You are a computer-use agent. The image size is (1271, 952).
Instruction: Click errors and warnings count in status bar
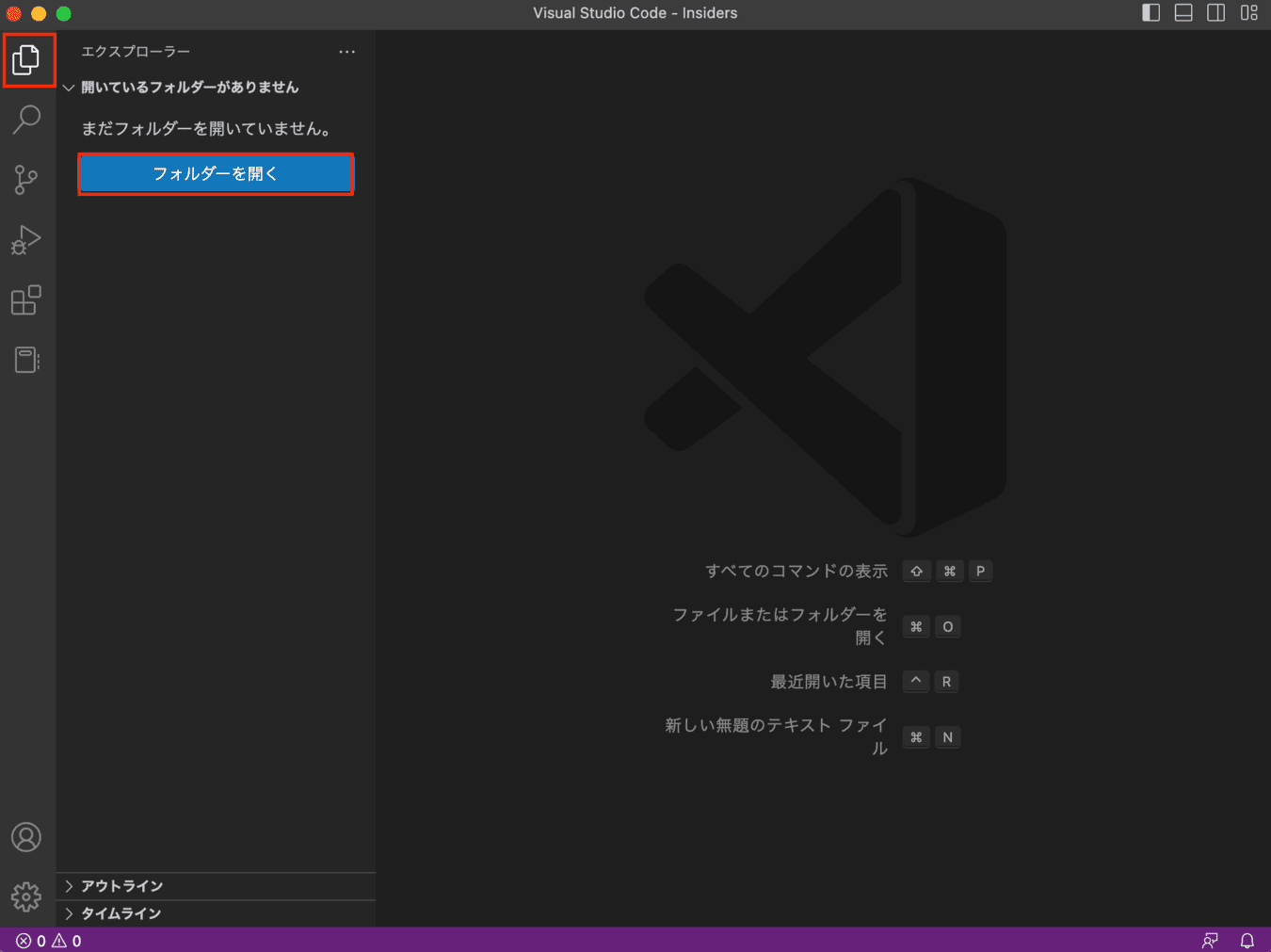point(49,941)
